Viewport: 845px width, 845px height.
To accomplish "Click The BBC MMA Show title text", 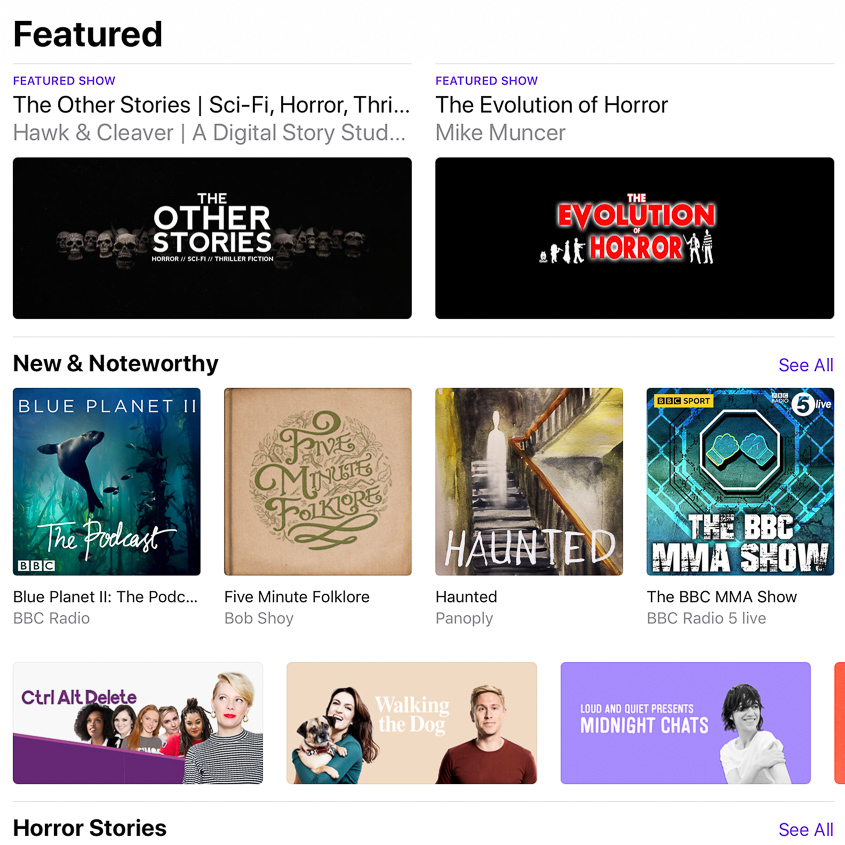I will coord(722,597).
